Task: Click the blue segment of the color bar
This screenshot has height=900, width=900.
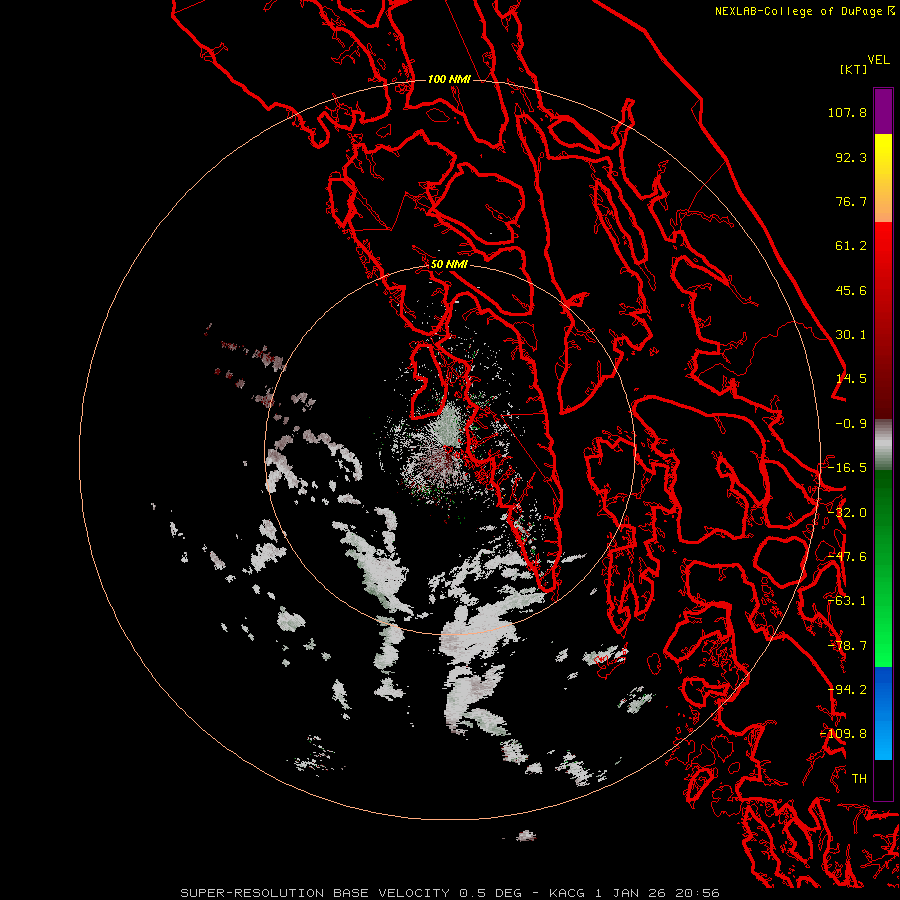Action: (883, 713)
